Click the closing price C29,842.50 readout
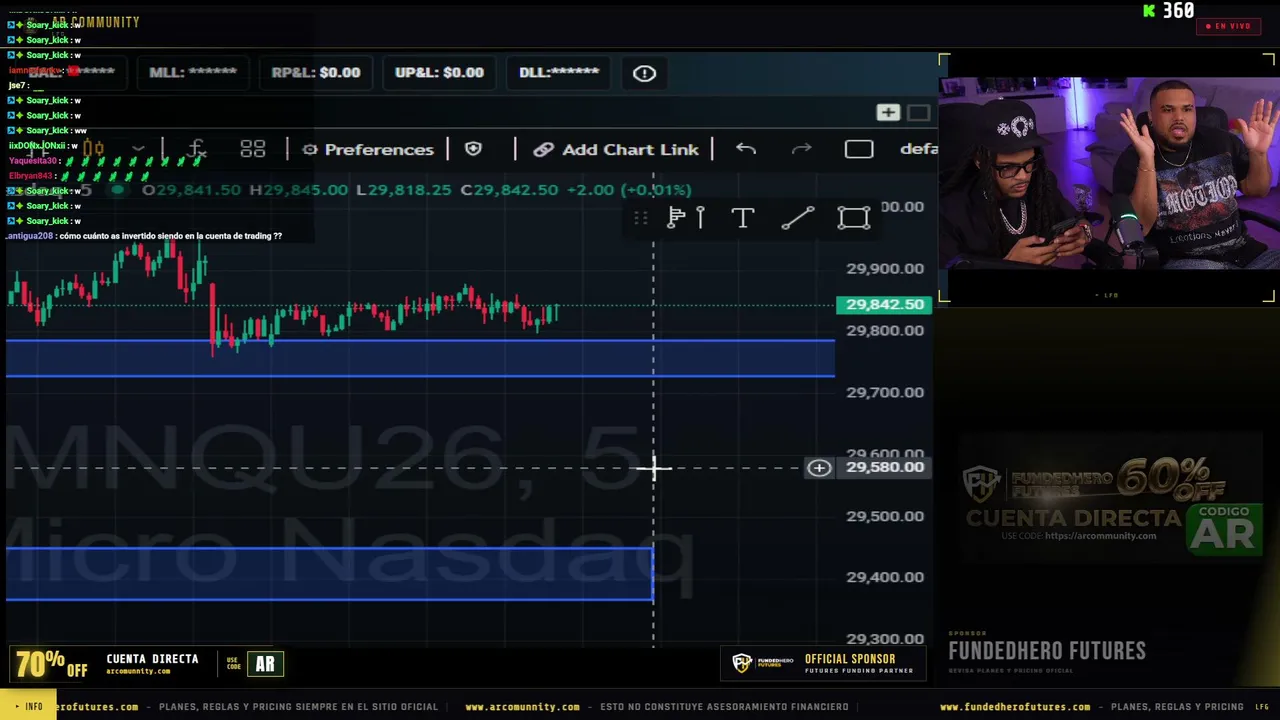Screen dimensions: 1280x720 click(x=509, y=190)
